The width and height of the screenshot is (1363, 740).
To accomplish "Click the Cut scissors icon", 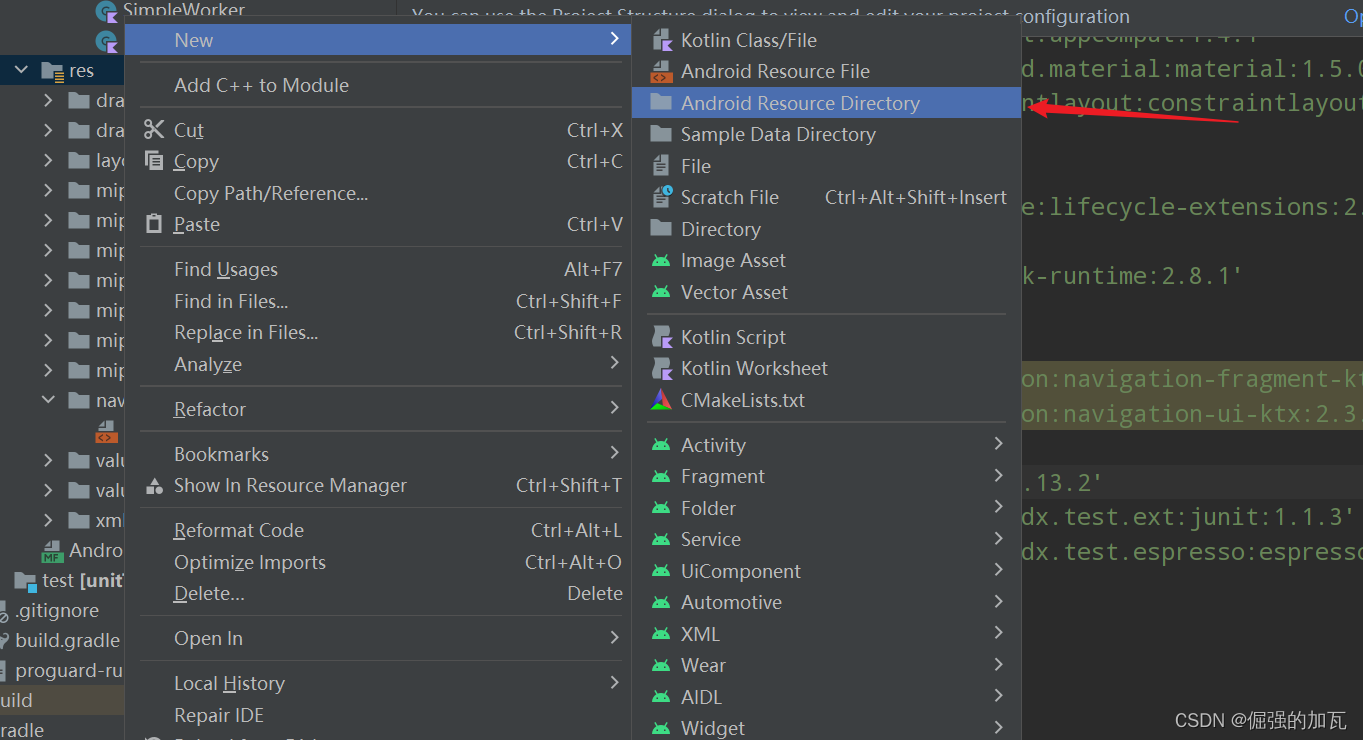I will [x=154, y=129].
